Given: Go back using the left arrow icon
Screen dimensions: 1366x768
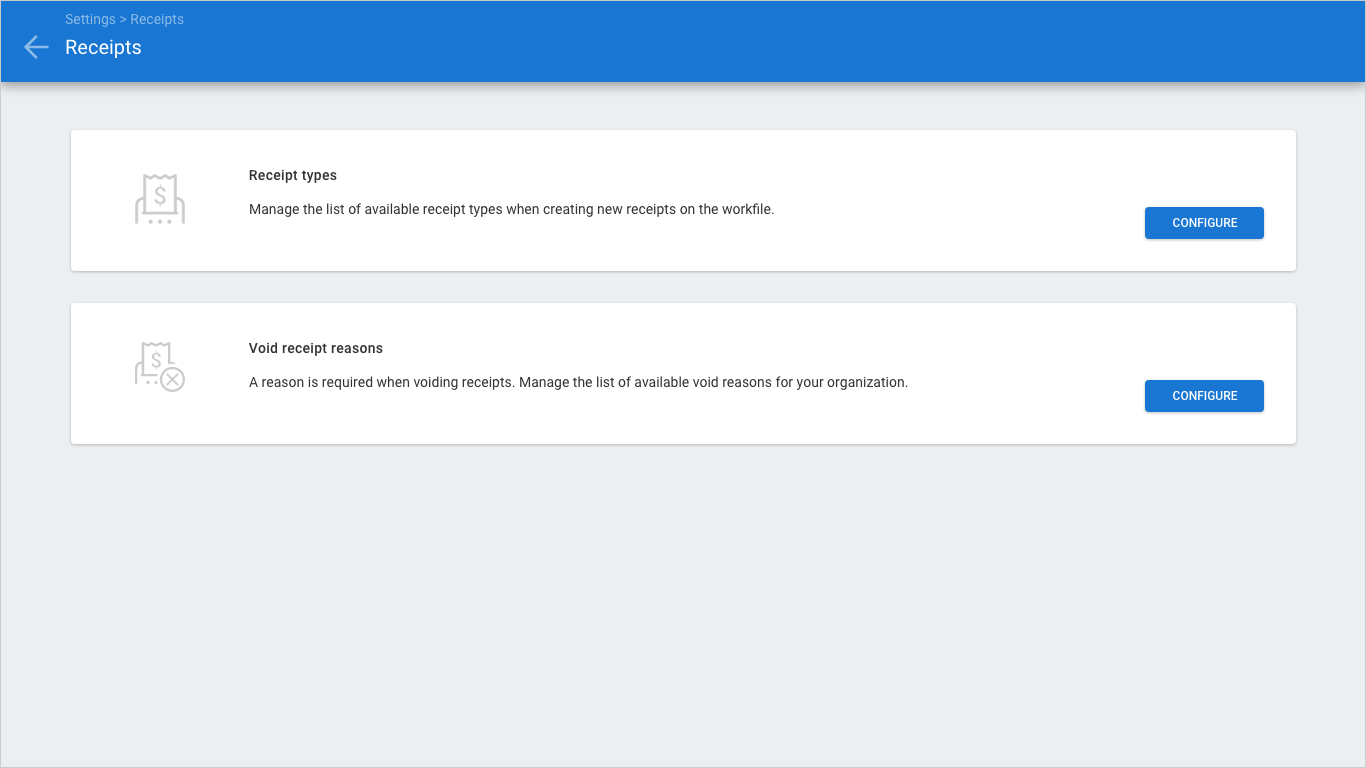Looking at the screenshot, I should [x=36, y=47].
